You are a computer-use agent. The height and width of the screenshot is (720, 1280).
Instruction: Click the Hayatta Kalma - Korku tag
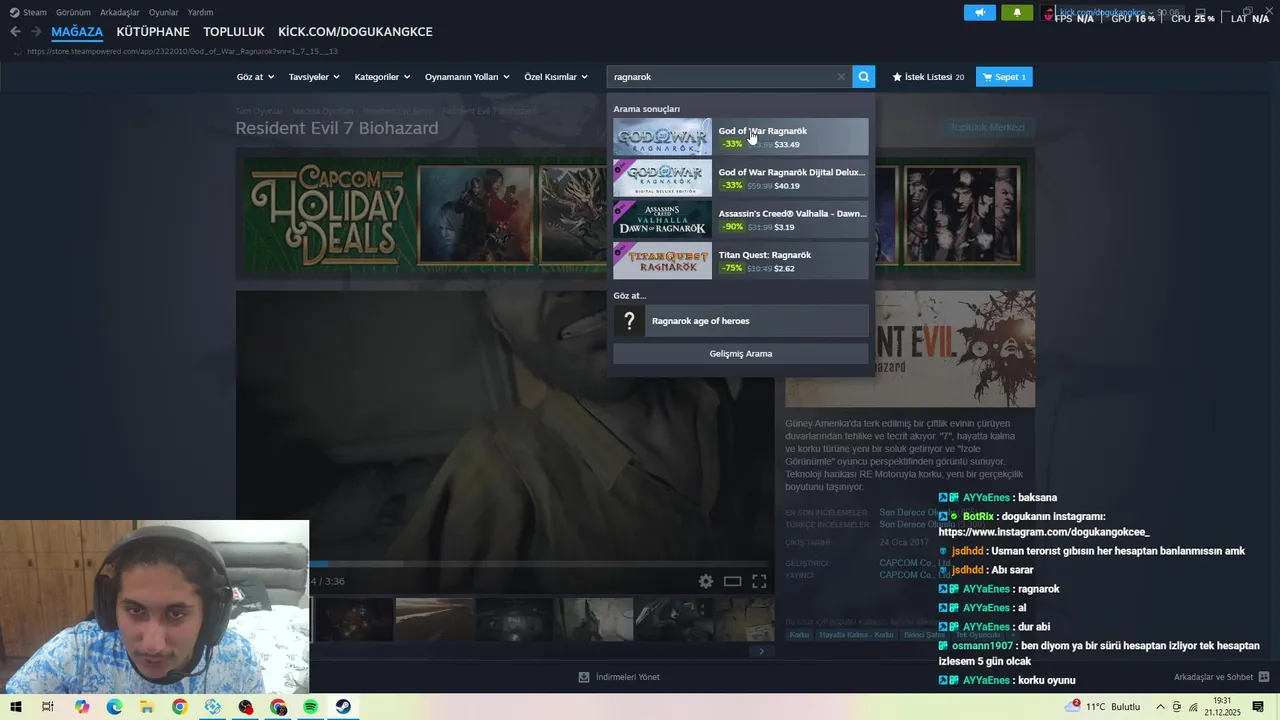856,635
